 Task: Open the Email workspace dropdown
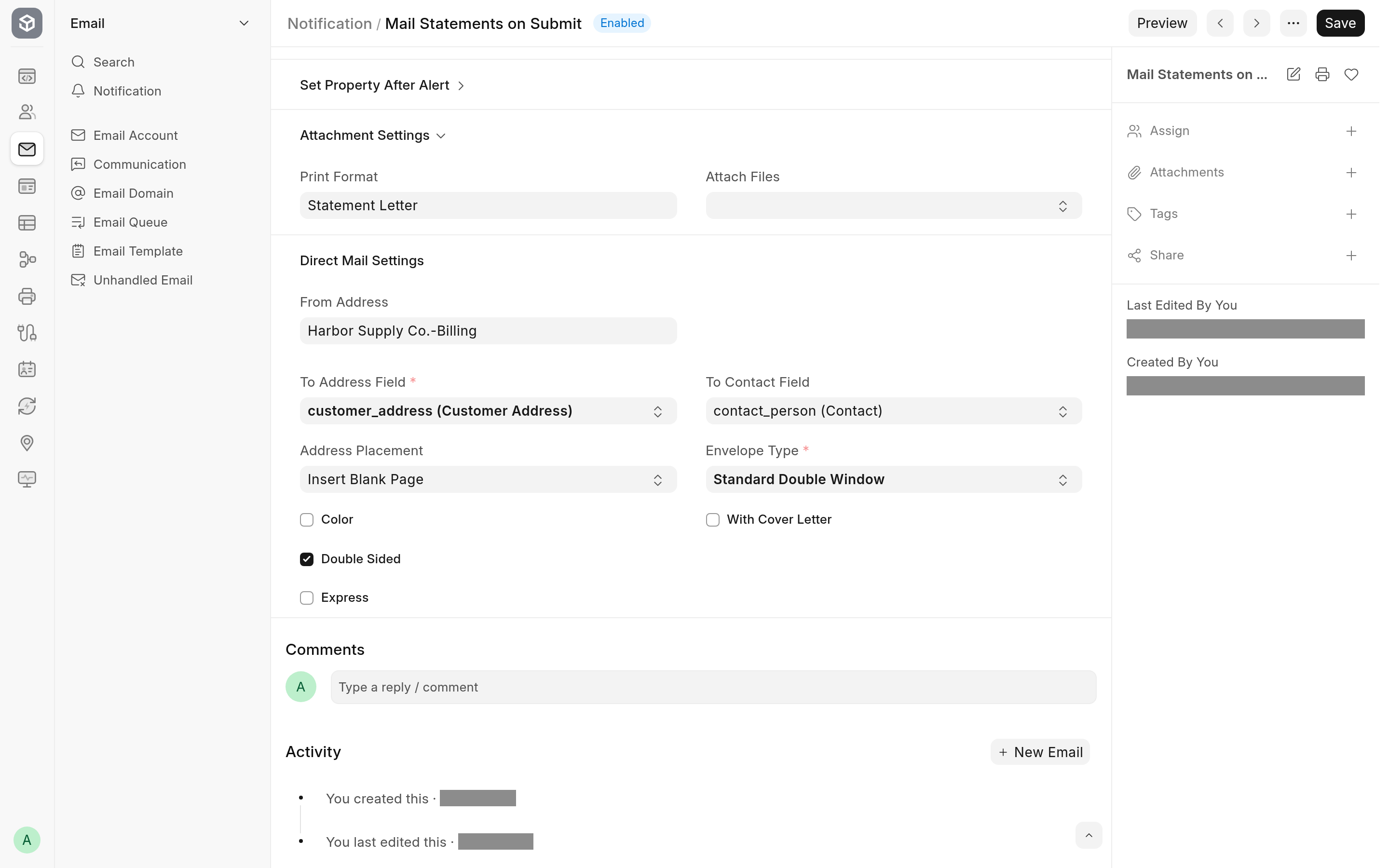click(160, 23)
